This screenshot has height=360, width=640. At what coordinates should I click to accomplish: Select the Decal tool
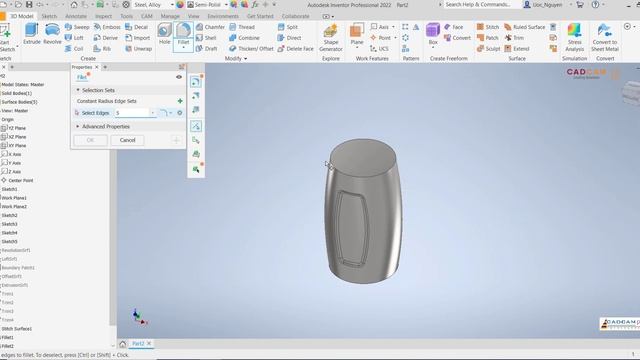(136, 27)
